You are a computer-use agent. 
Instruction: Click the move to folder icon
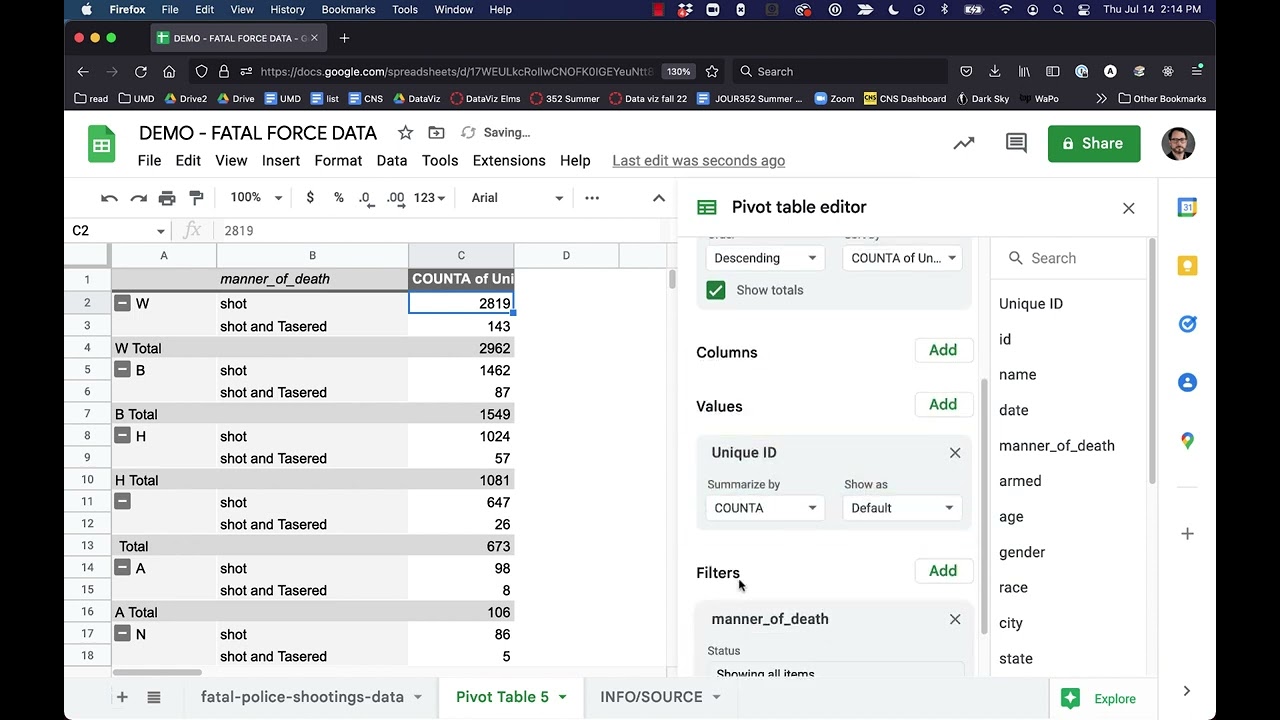tap(436, 133)
